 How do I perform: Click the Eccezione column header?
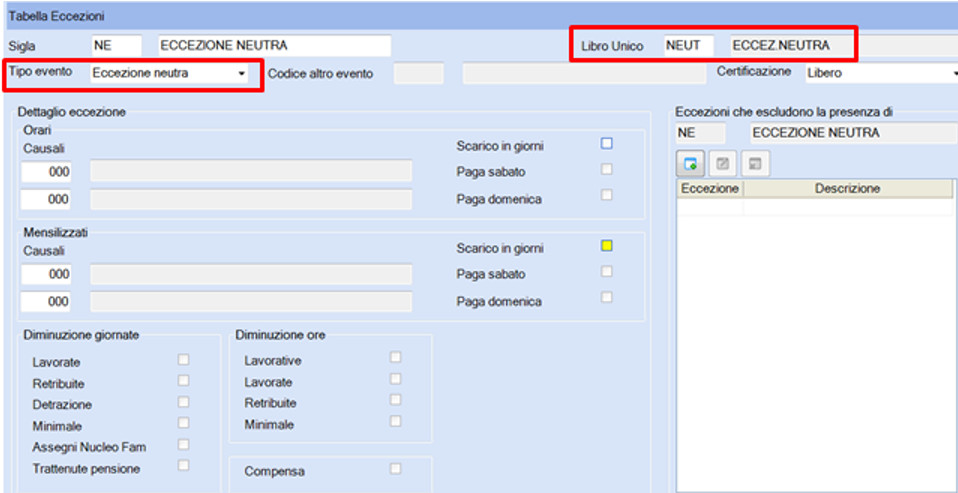click(710, 189)
